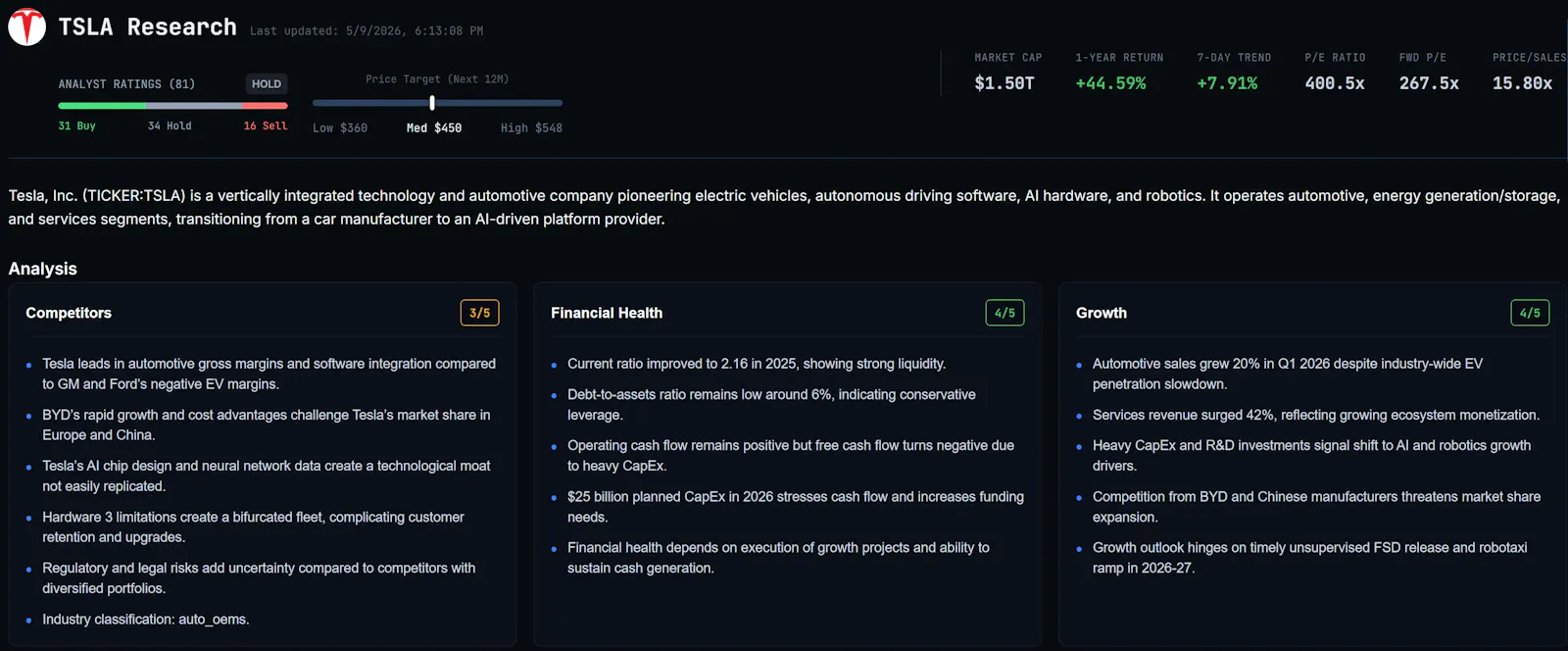This screenshot has width=1568, height=651.
Task: Click the PRICE/SALES column label
Action: [1529, 58]
